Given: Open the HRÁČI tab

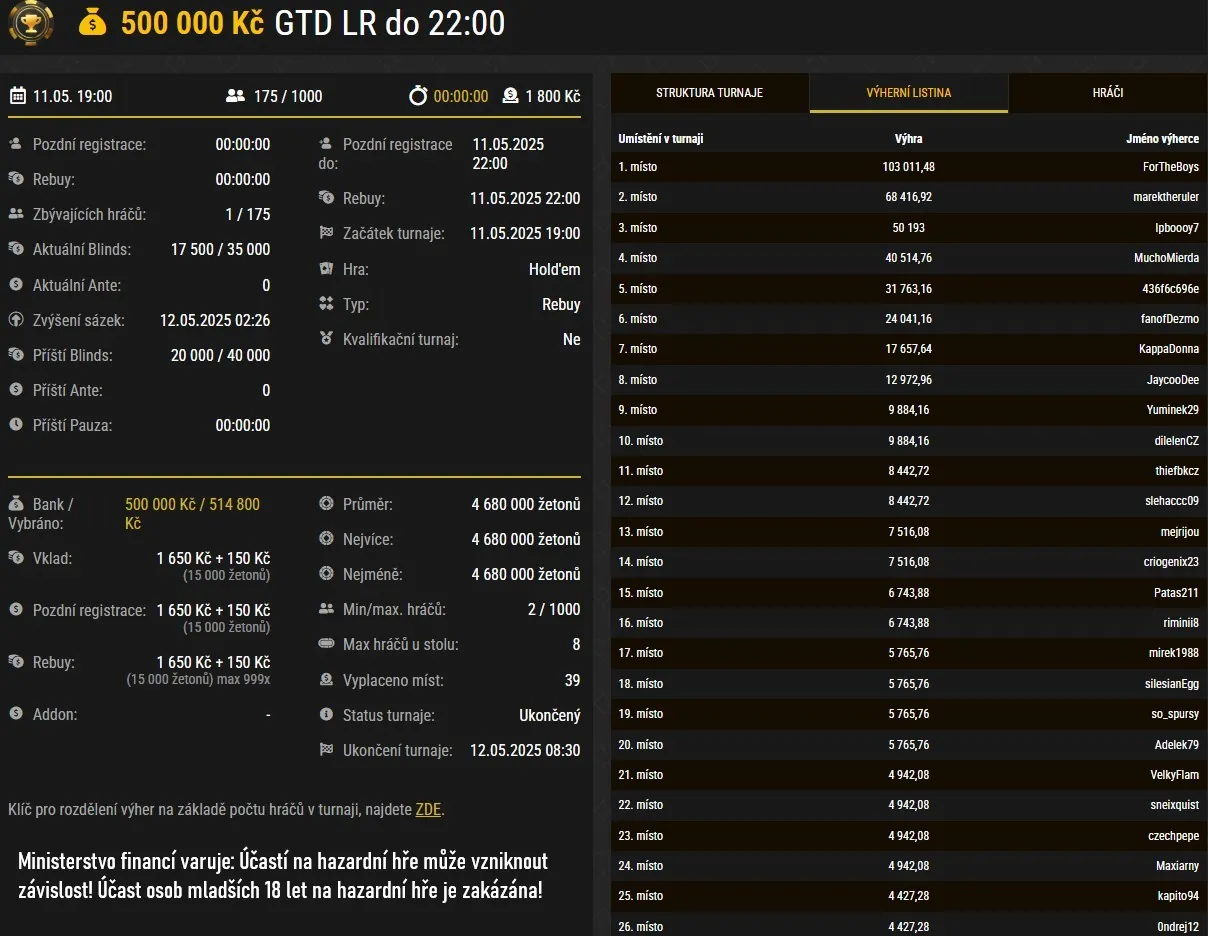Looking at the screenshot, I should click(x=1108, y=92).
